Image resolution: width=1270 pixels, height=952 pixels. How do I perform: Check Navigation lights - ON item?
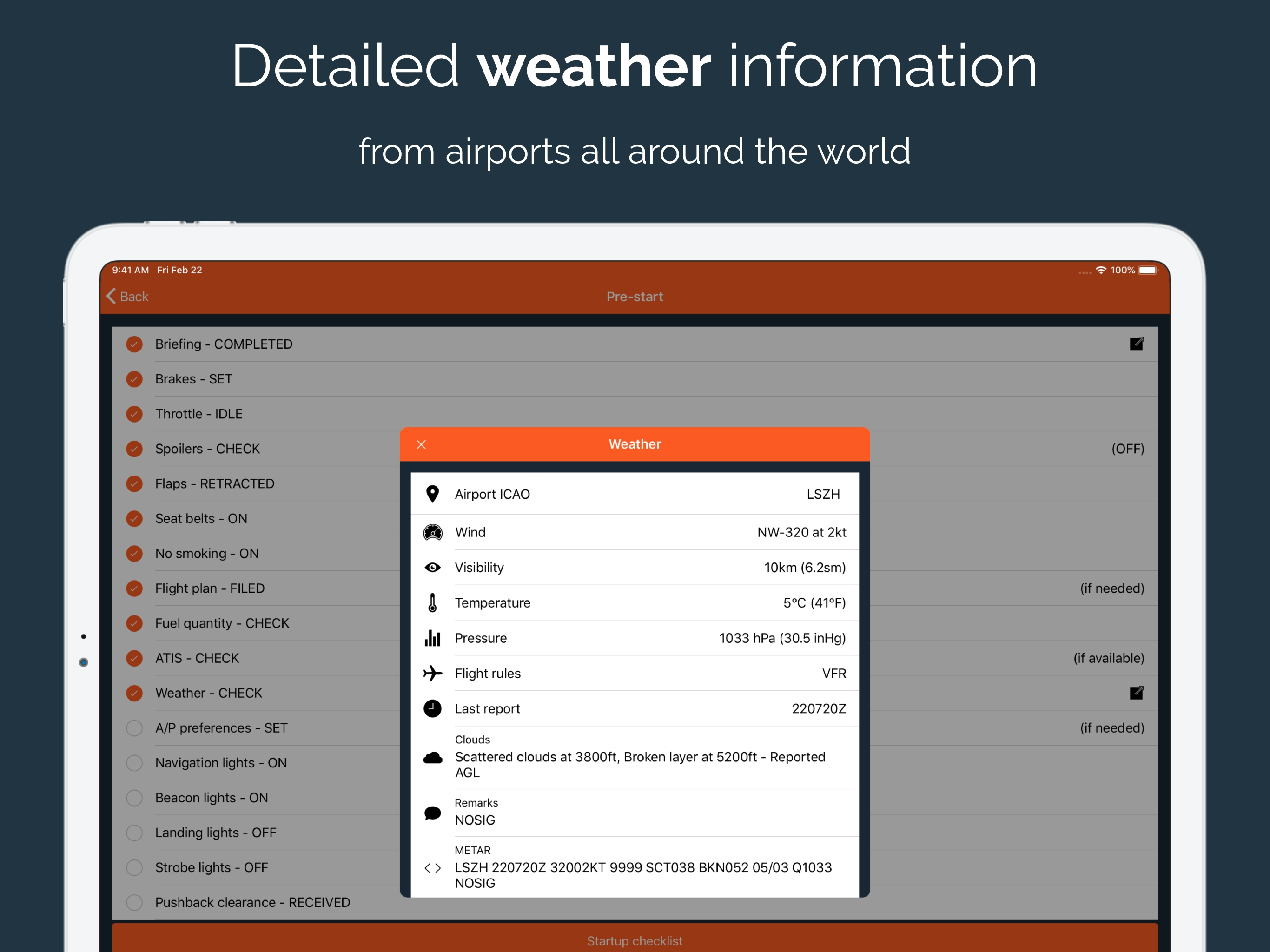click(134, 762)
